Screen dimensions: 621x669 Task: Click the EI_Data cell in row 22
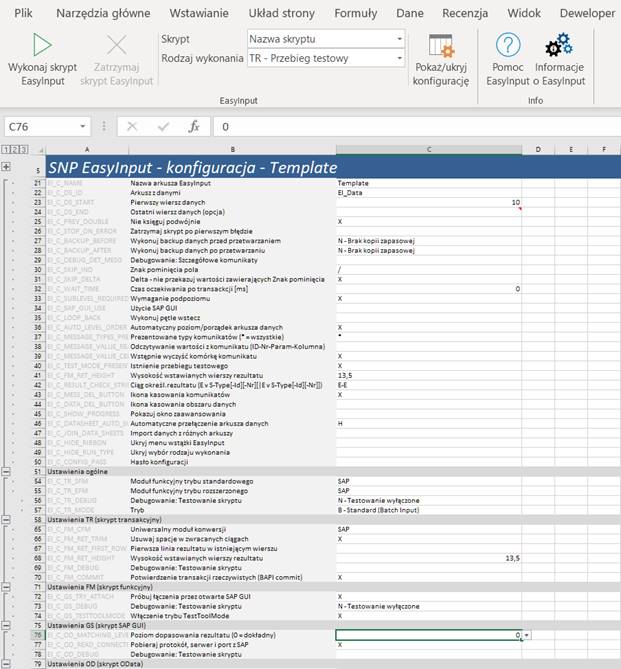click(429, 193)
